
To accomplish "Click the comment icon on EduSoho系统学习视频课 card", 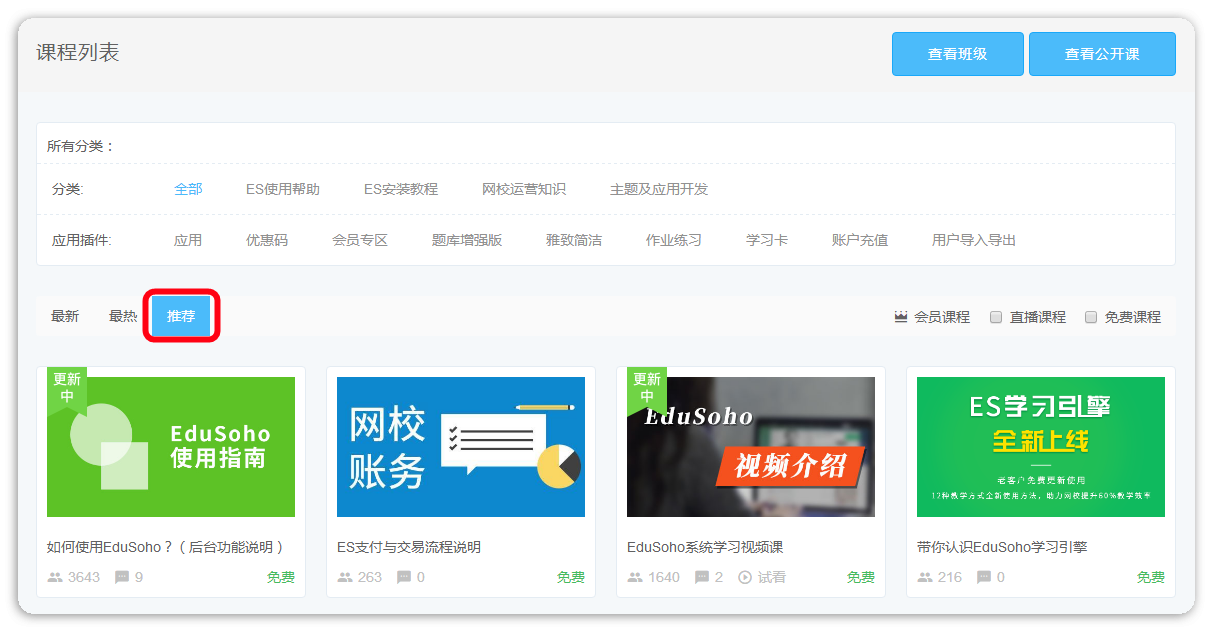I will click(x=702, y=577).
